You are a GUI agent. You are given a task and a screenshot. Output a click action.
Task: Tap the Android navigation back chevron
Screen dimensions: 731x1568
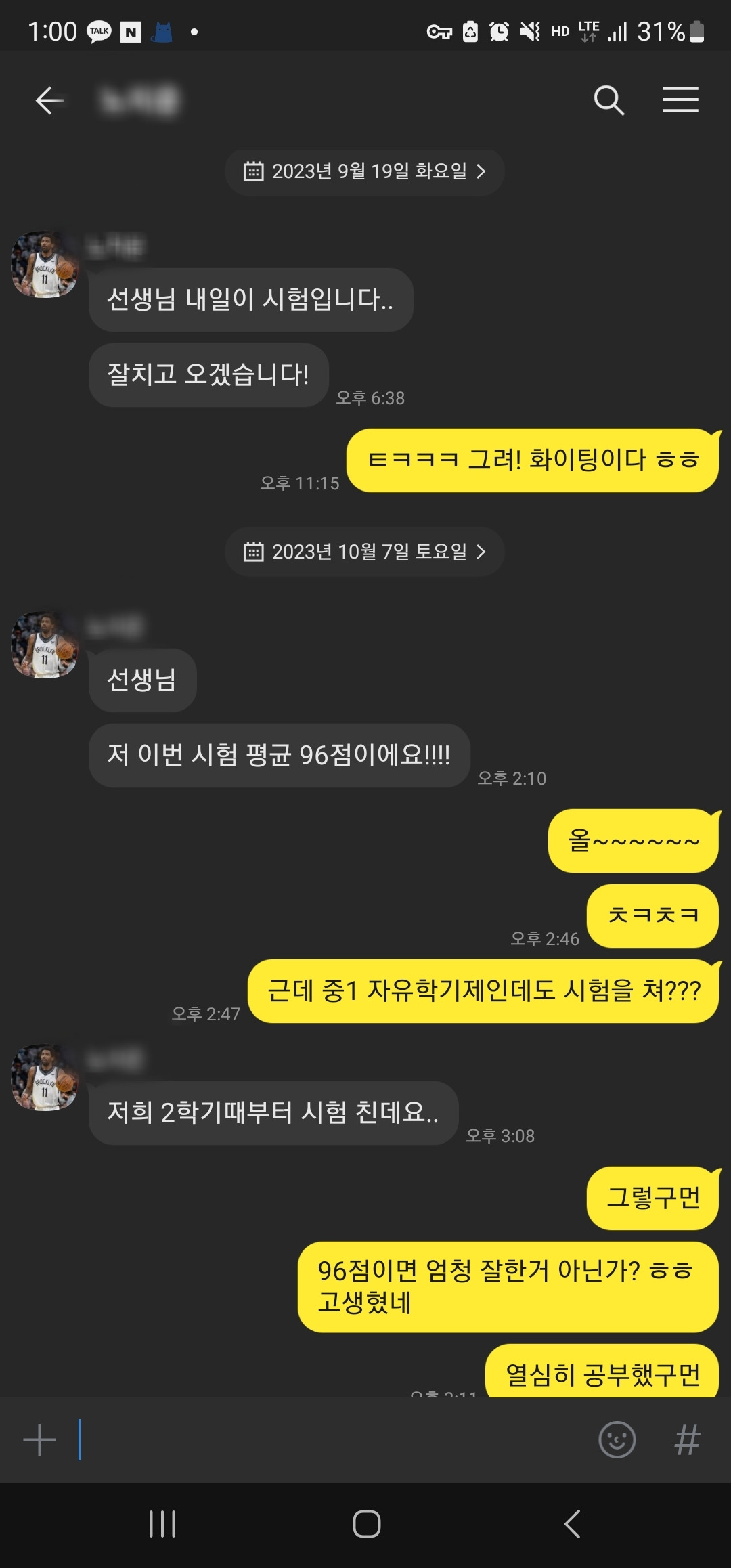[572, 1524]
